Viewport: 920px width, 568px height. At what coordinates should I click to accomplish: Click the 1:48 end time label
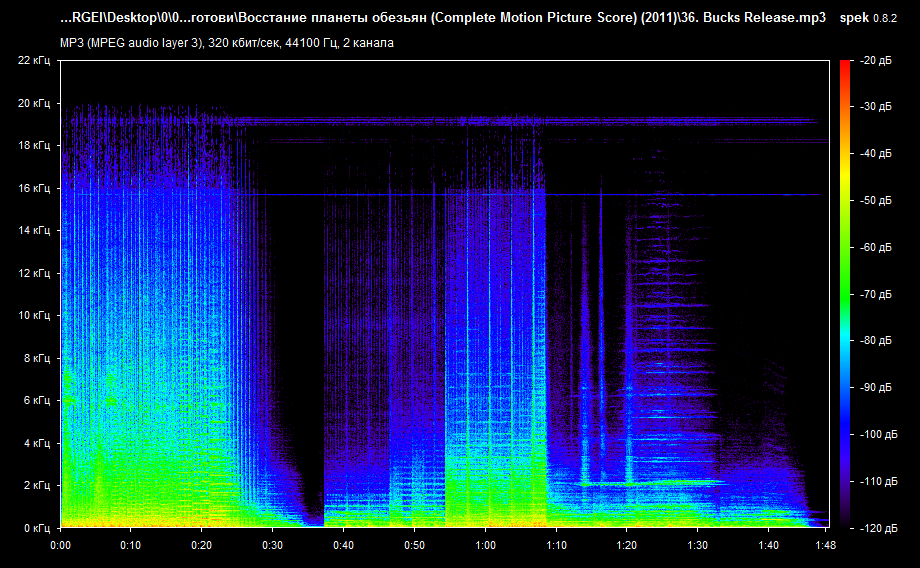(x=826, y=545)
